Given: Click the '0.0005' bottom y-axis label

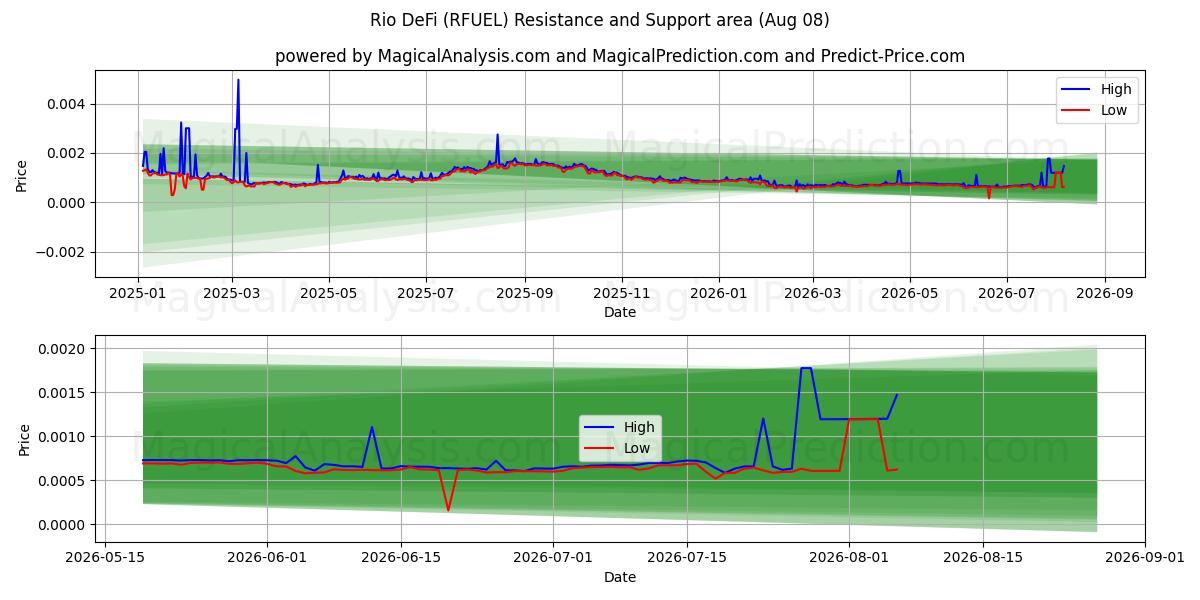Looking at the screenshot, I should click(x=64, y=481).
